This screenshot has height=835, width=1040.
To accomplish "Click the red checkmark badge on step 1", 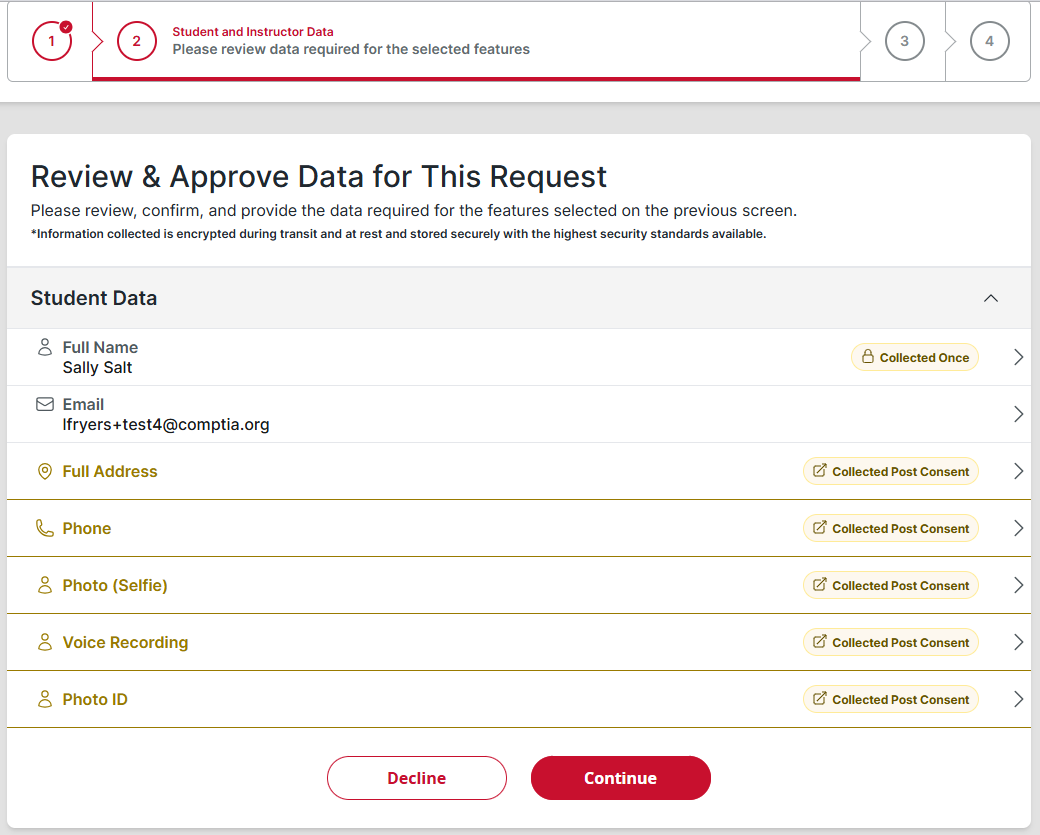I will pyautogui.click(x=66, y=27).
